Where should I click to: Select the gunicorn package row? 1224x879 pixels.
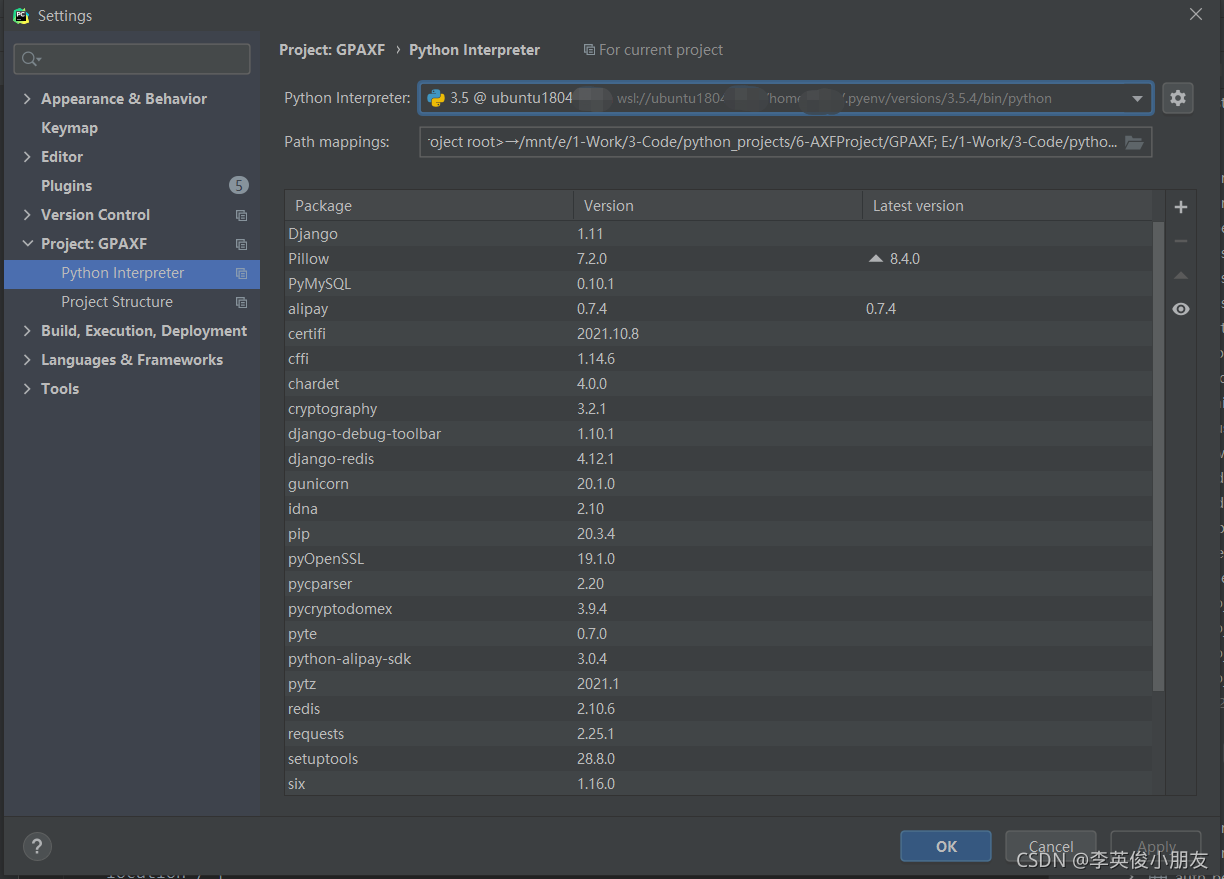(x=718, y=484)
